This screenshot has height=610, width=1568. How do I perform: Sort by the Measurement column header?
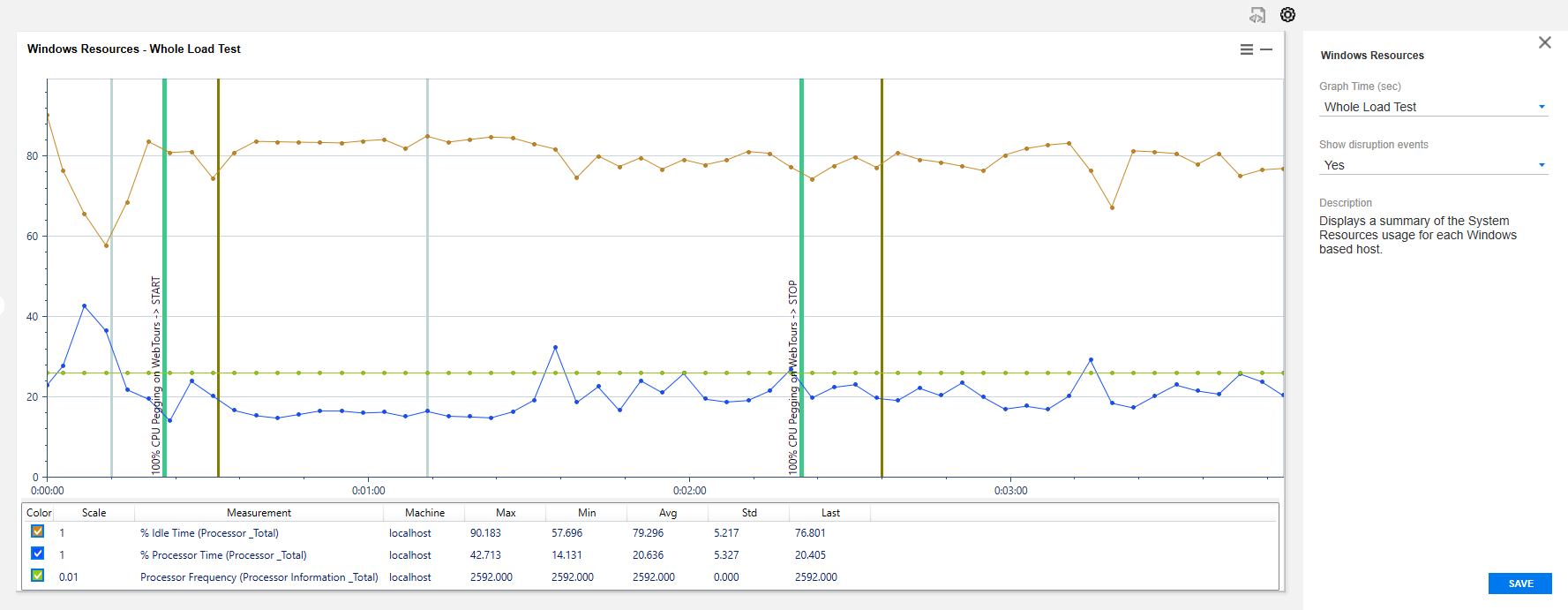[259, 513]
